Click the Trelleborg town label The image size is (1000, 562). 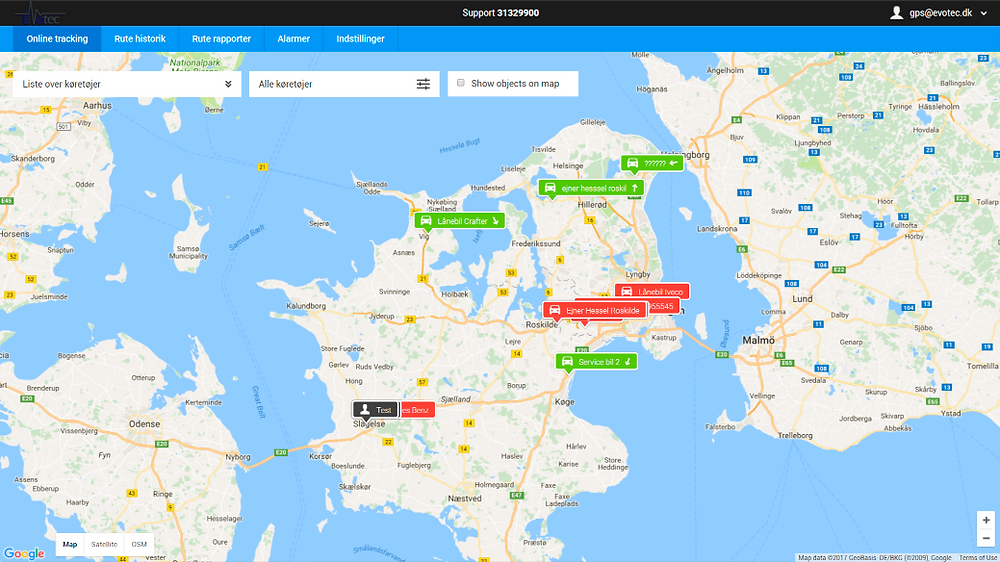[x=795, y=436]
